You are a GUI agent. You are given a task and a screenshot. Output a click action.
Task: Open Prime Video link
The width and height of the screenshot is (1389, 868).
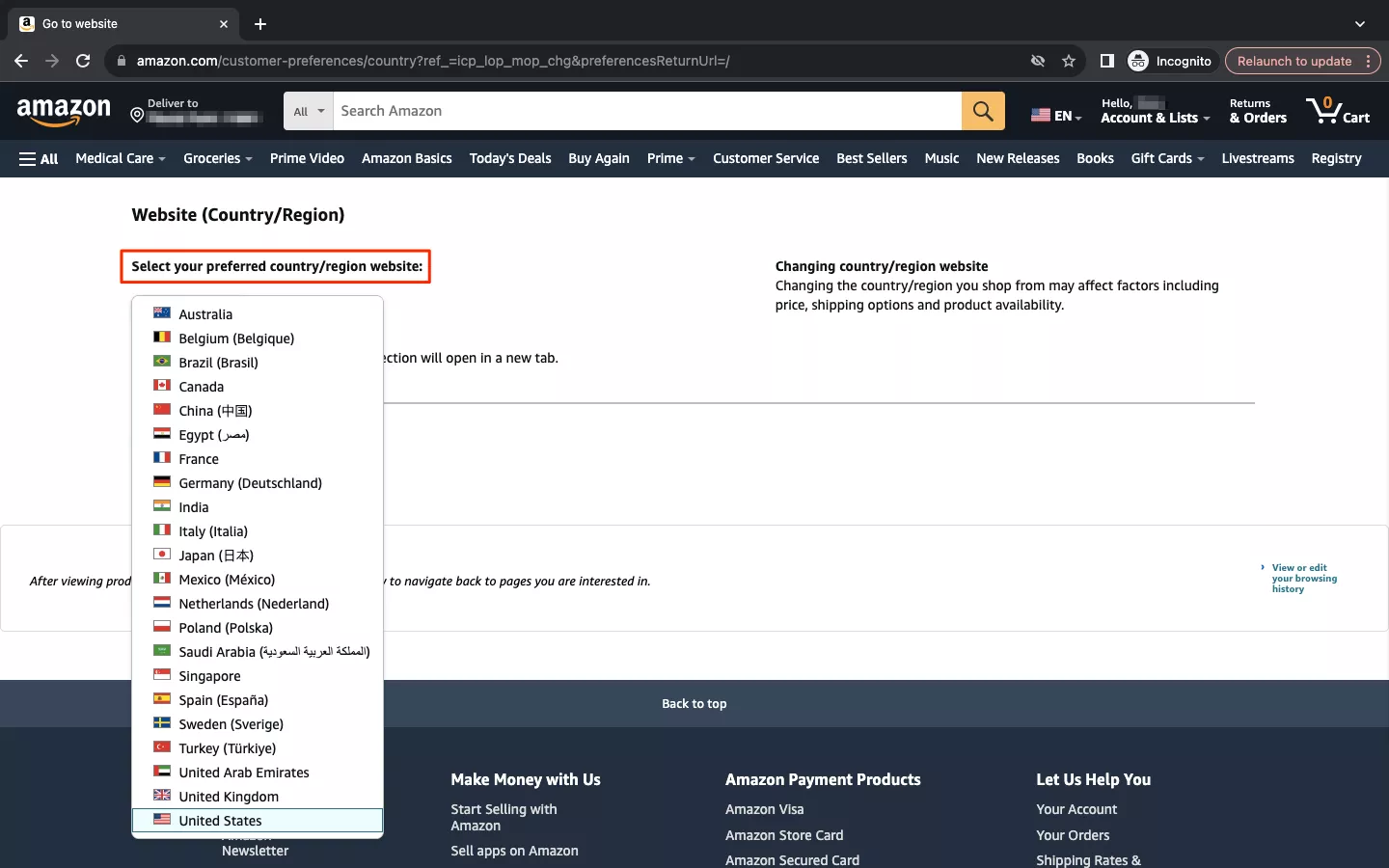pyautogui.click(x=307, y=158)
